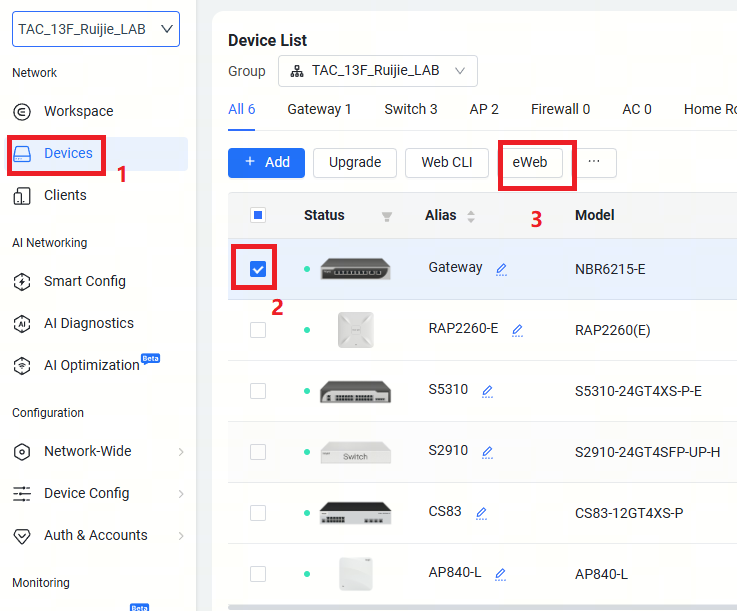Click the S2910 switch device image
Viewport: 737px width, 611px height.
355,452
